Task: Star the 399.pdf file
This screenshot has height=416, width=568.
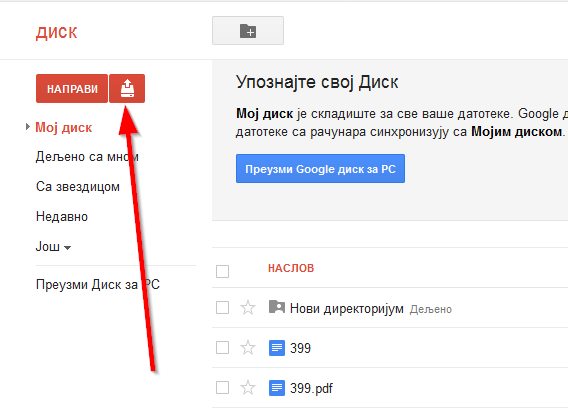Action: [x=248, y=388]
